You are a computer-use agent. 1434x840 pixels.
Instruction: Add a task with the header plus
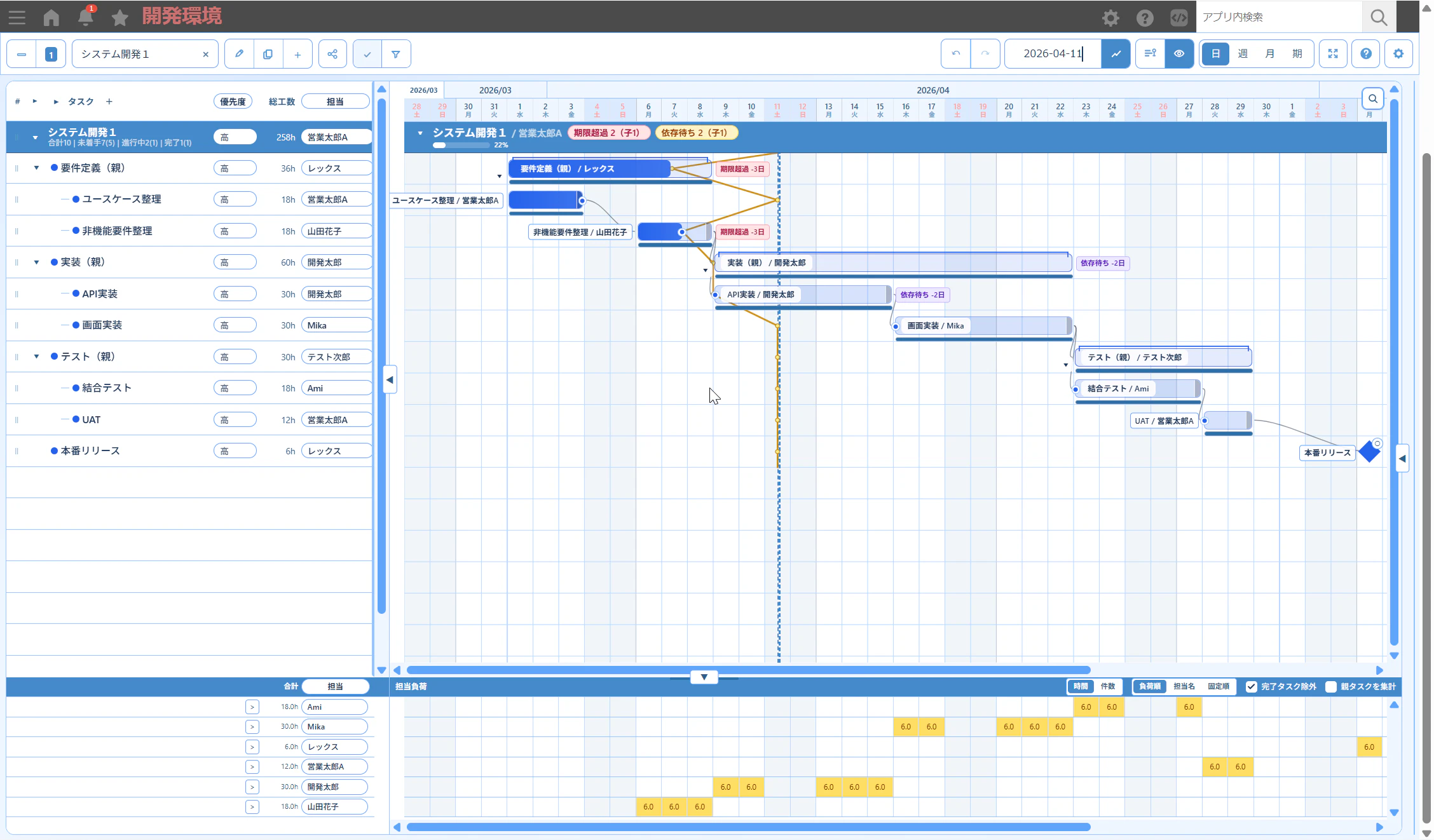click(x=109, y=102)
